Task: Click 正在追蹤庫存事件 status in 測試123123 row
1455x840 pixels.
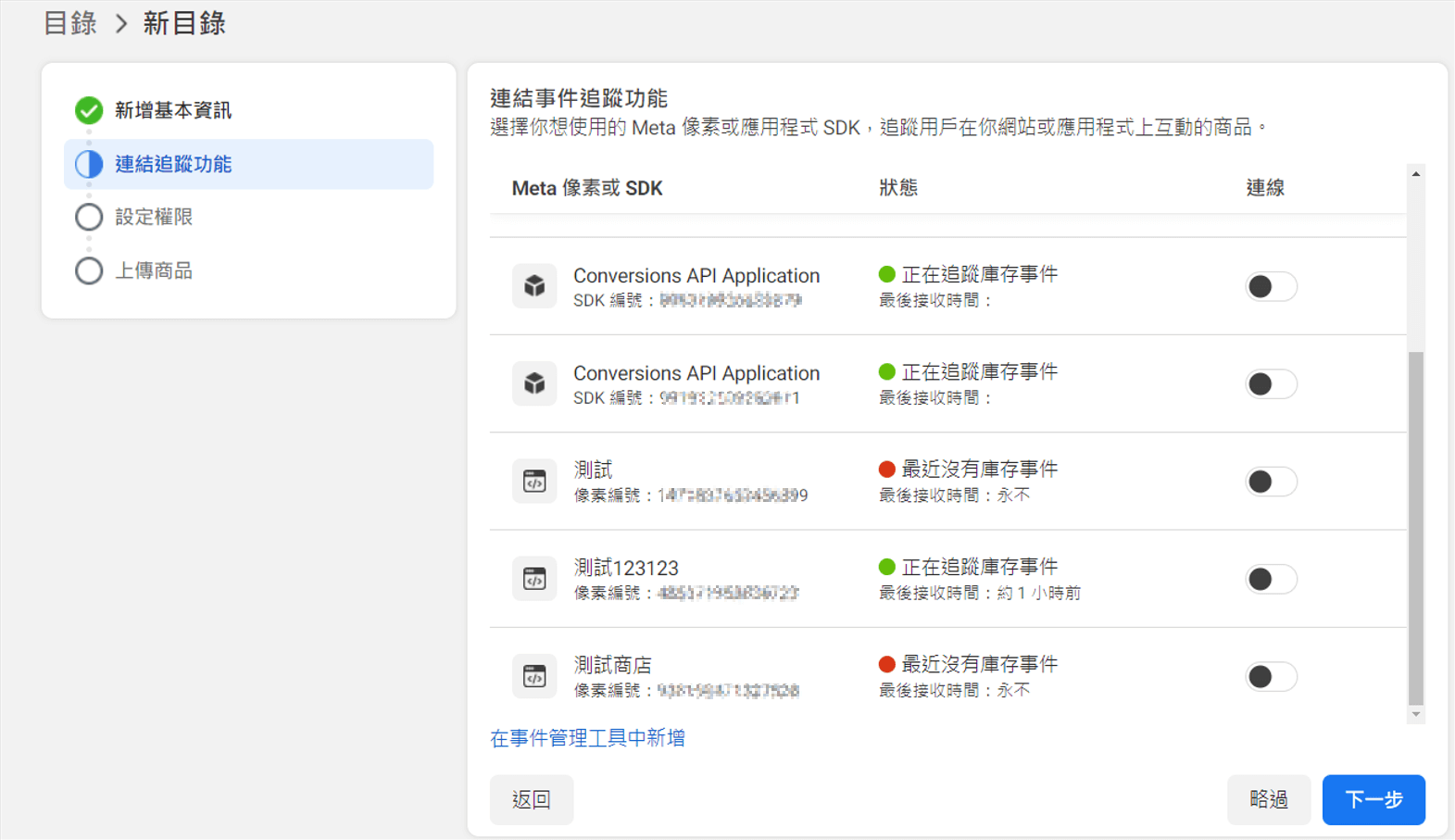Action: pos(980,567)
